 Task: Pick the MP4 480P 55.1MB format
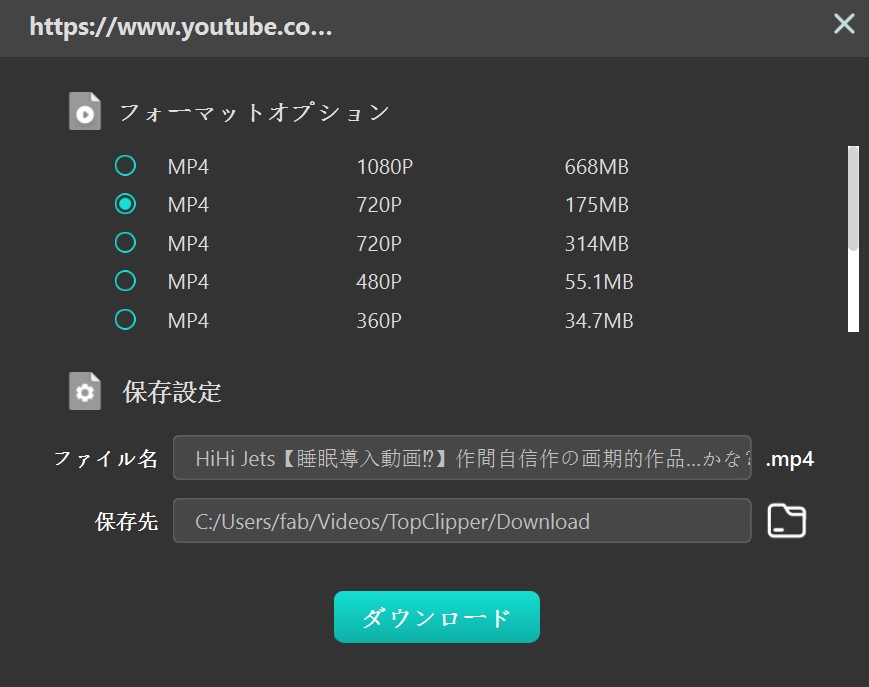coord(125,281)
